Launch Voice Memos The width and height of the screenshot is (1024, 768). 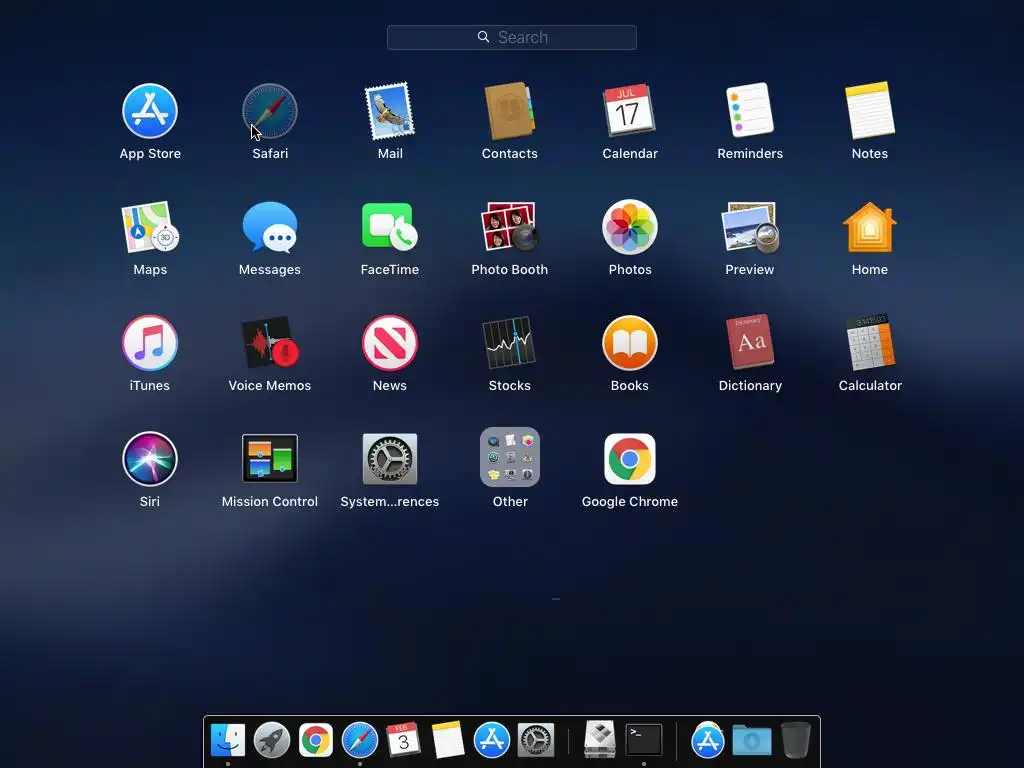click(x=270, y=343)
